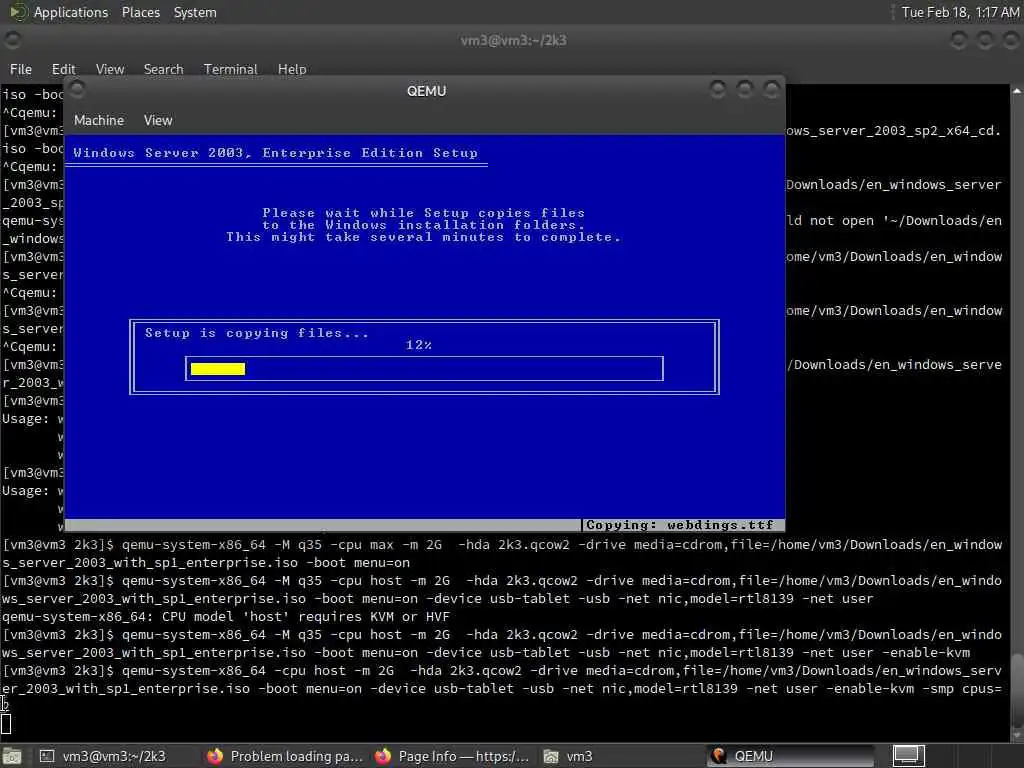1024x768 pixels.
Task: Open QEMU View menu
Action: (x=158, y=120)
